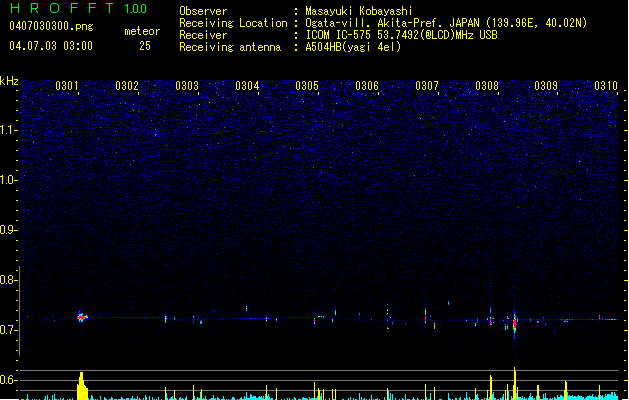This screenshot has width=629, height=400.
Task: Click the tall yellow intensity peak near 0301
Action: pyautogui.click(x=82, y=386)
